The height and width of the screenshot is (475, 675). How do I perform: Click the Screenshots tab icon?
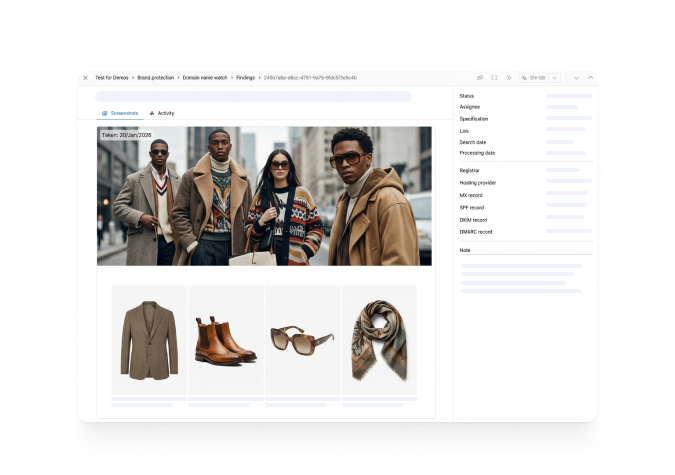pyautogui.click(x=105, y=113)
